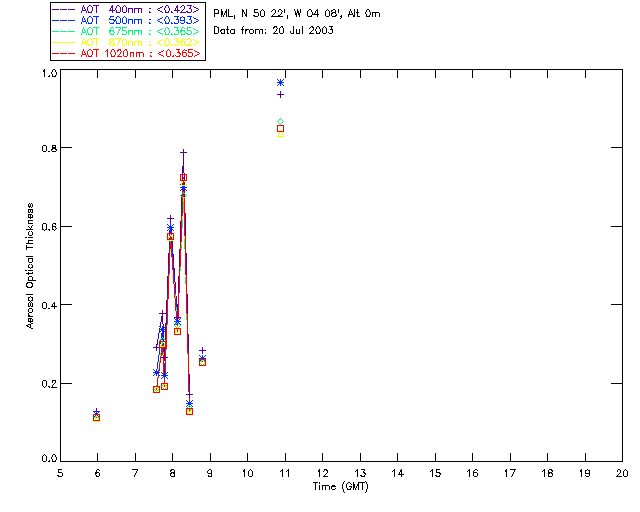Click the PML location header text

[x=297, y=13]
